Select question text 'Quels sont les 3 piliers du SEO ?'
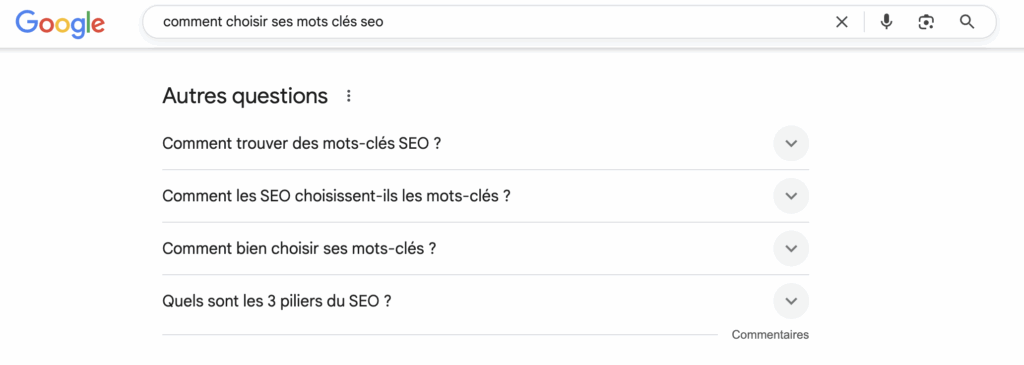Image resolution: width=1024 pixels, height=365 pixels. pos(277,301)
